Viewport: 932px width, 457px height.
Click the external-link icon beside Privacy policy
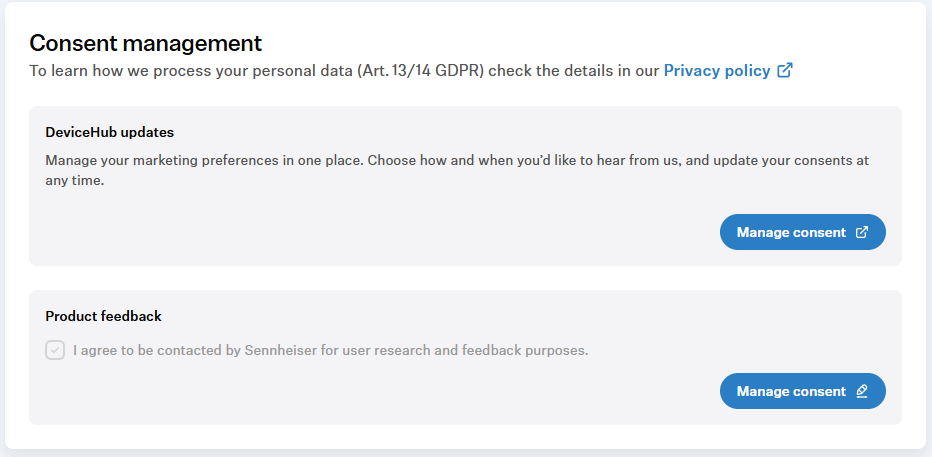785,71
